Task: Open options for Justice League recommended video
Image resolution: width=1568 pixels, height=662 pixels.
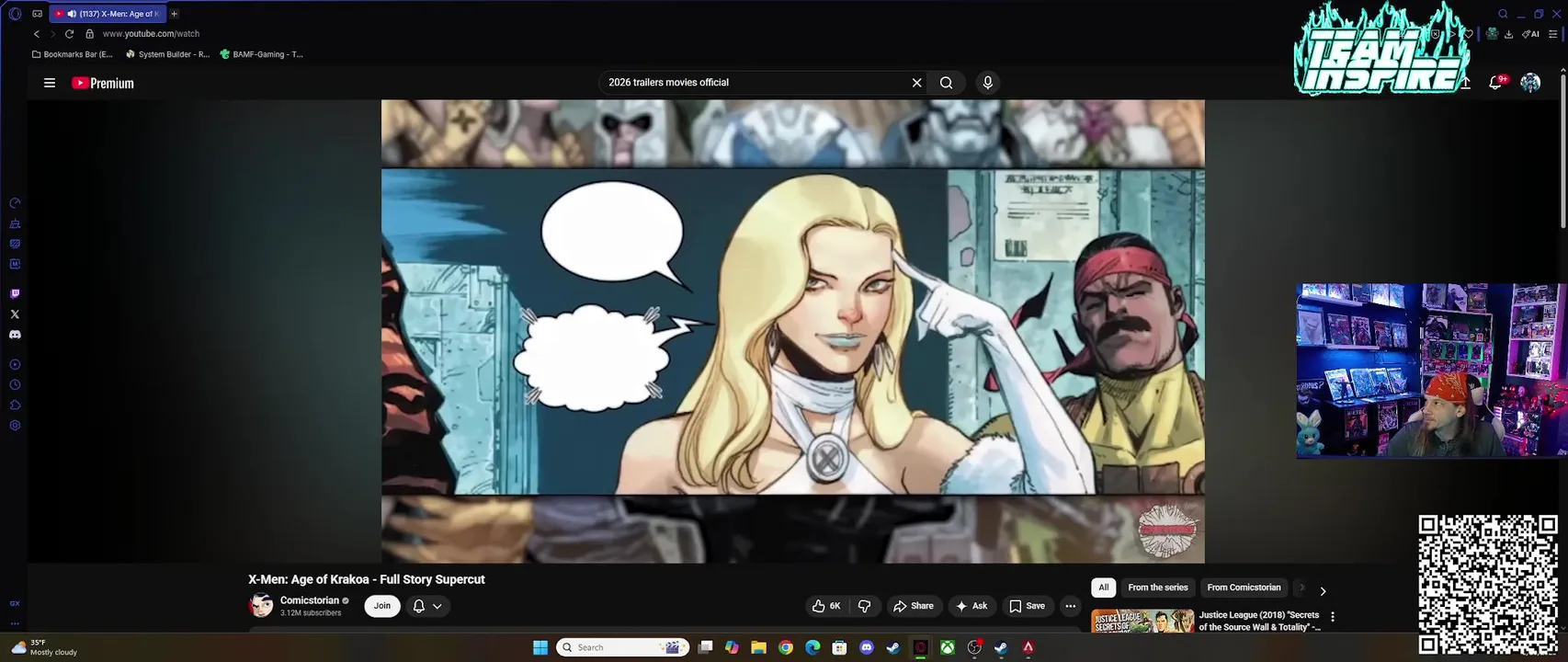Action: tap(1333, 617)
